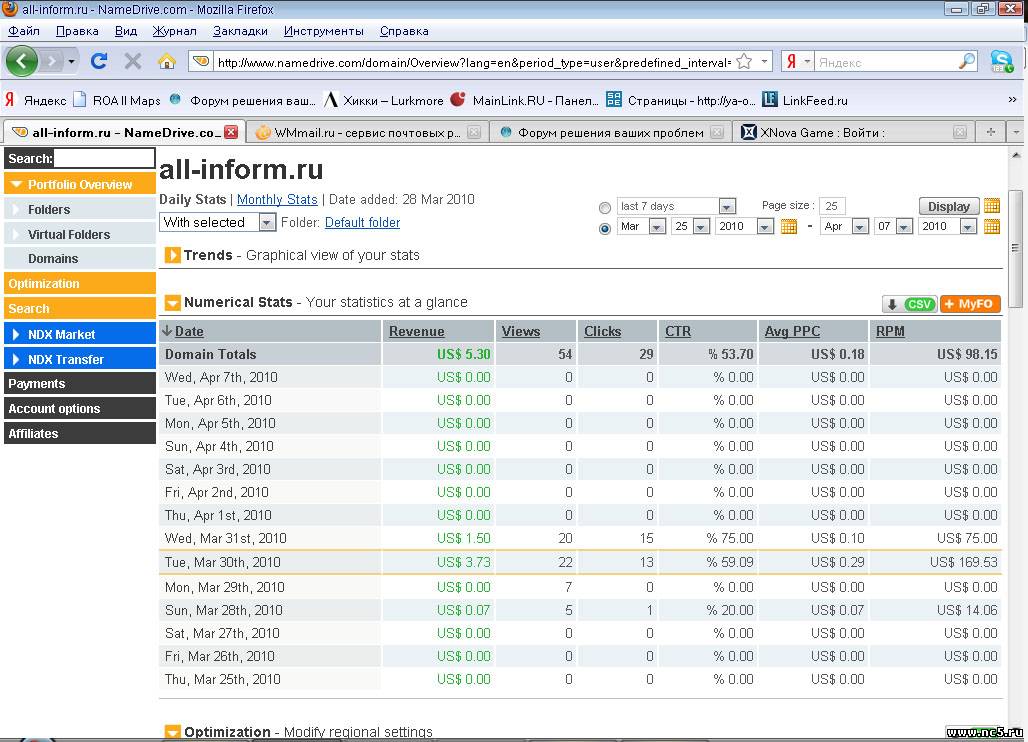Image resolution: width=1028 pixels, height=742 pixels.
Task: Open calendar picker next to end year
Action: 992,227
